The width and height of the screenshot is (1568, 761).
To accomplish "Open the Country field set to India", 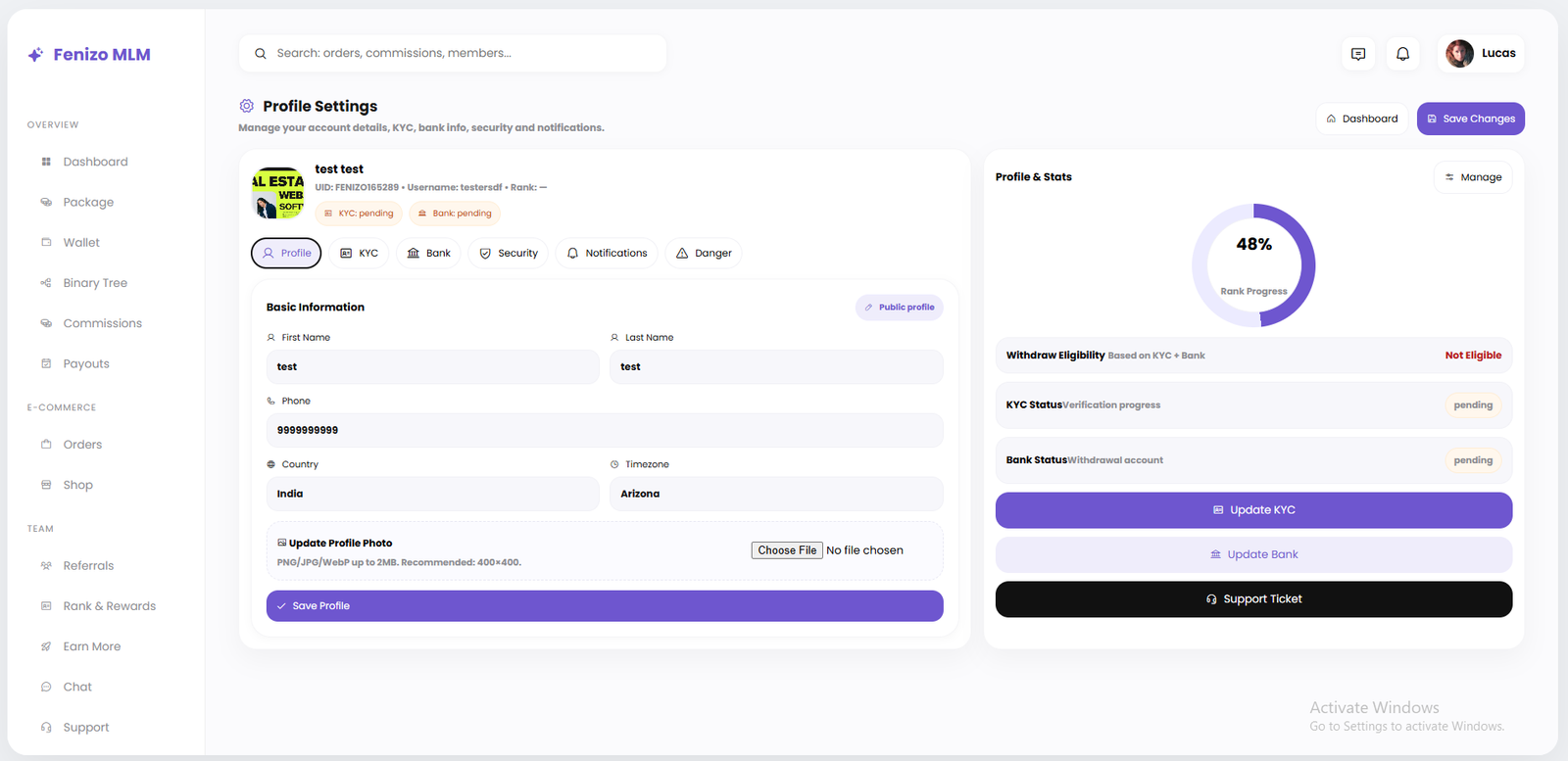I will (x=432, y=494).
